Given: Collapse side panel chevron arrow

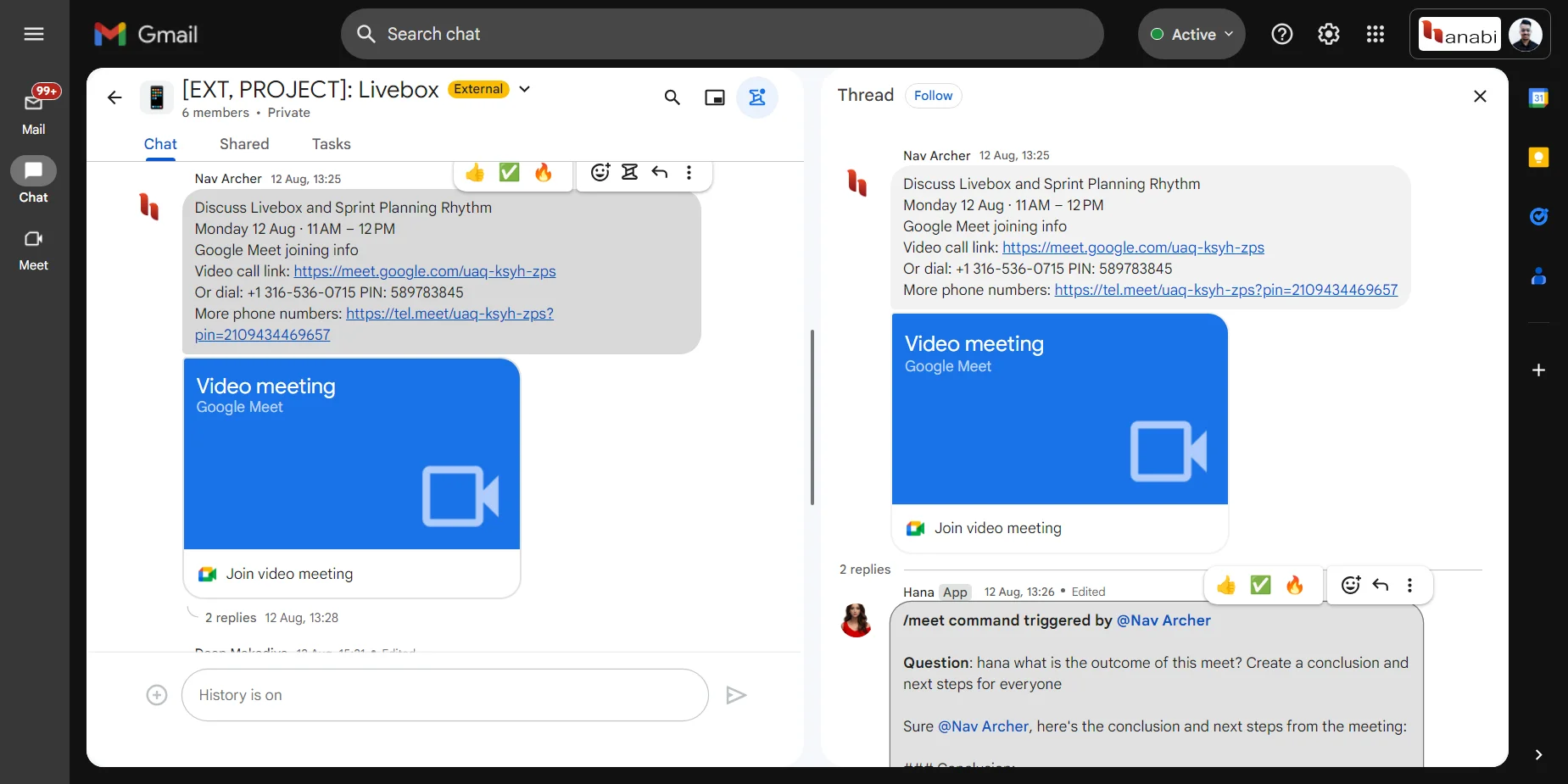Looking at the screenshot, I should pos(1538,754).
